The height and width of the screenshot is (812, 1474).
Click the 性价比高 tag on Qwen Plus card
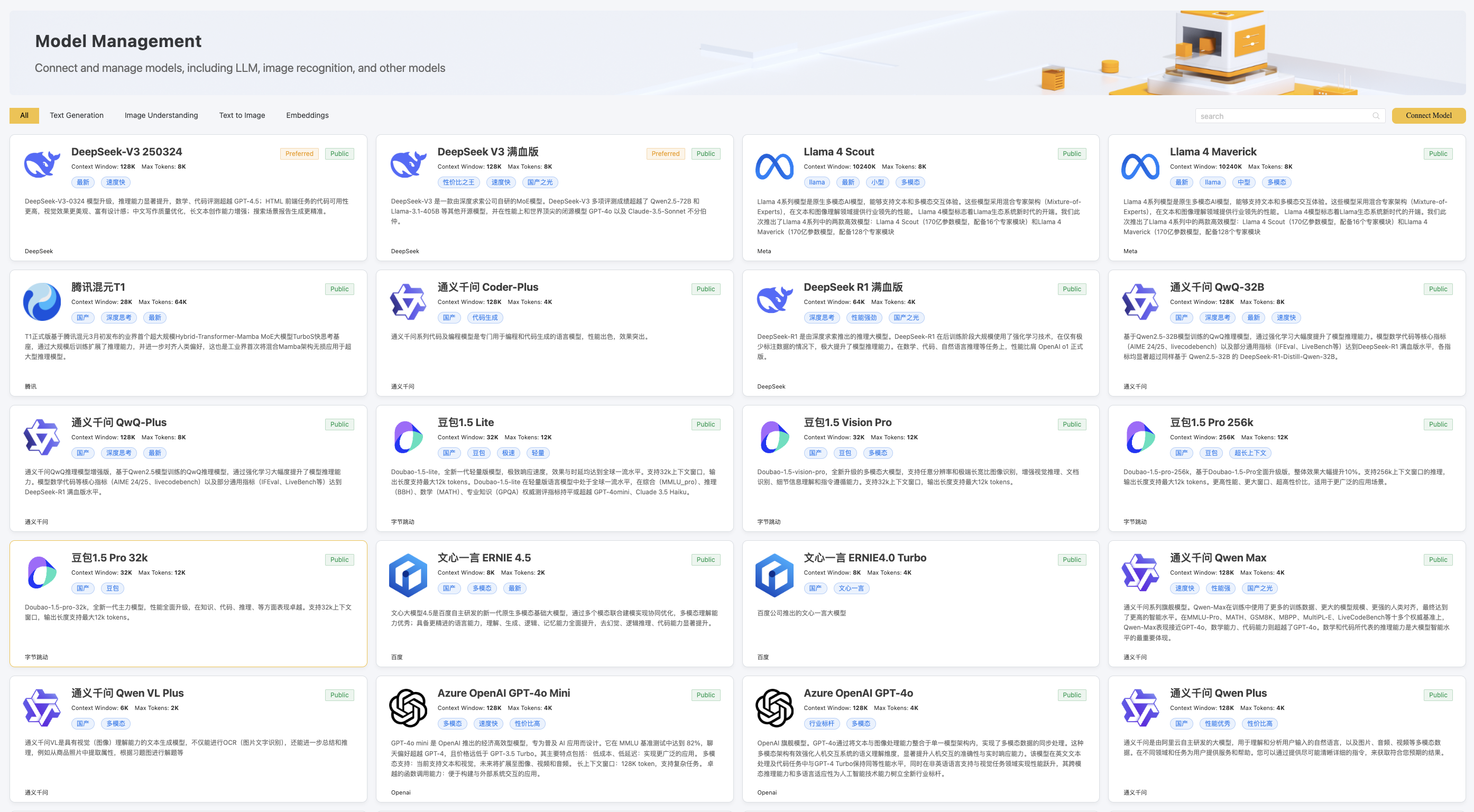tap(1259, 723)
